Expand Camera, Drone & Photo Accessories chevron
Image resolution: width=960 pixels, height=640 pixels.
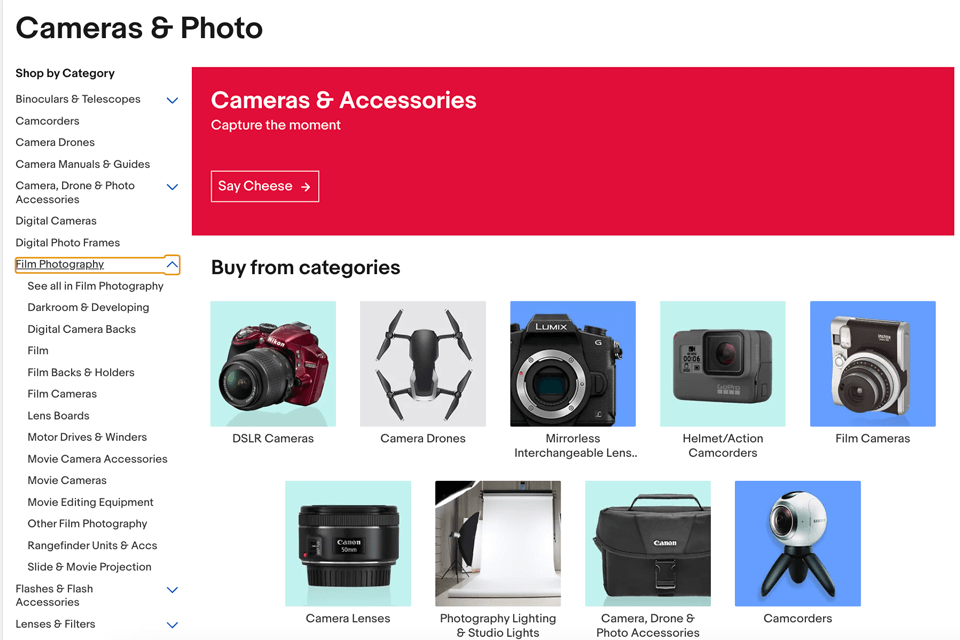173,187
